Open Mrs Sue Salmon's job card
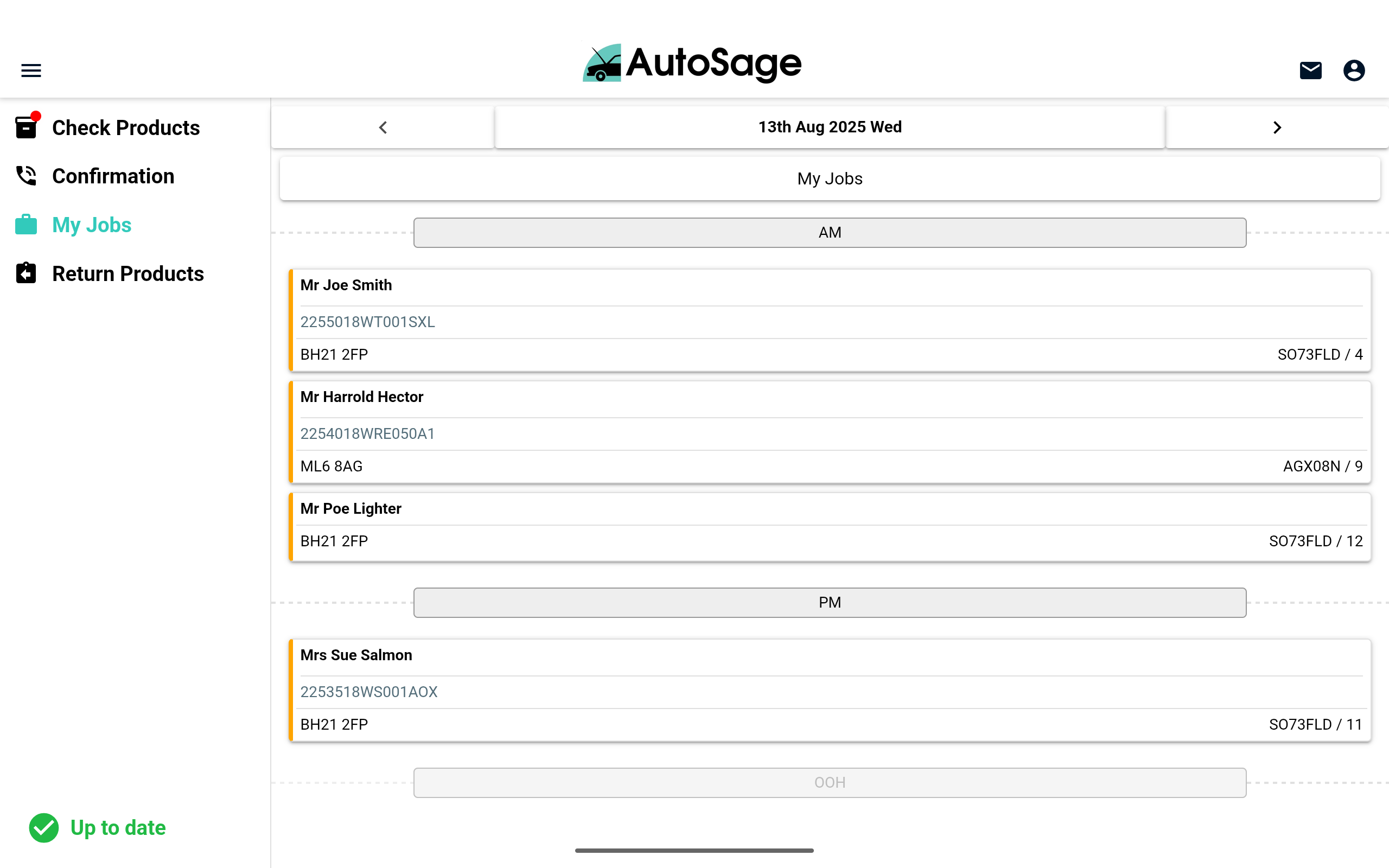Image resolution: width=1389 pixels, height=868 pixels. pyautogui.click(x=830, y=689)
